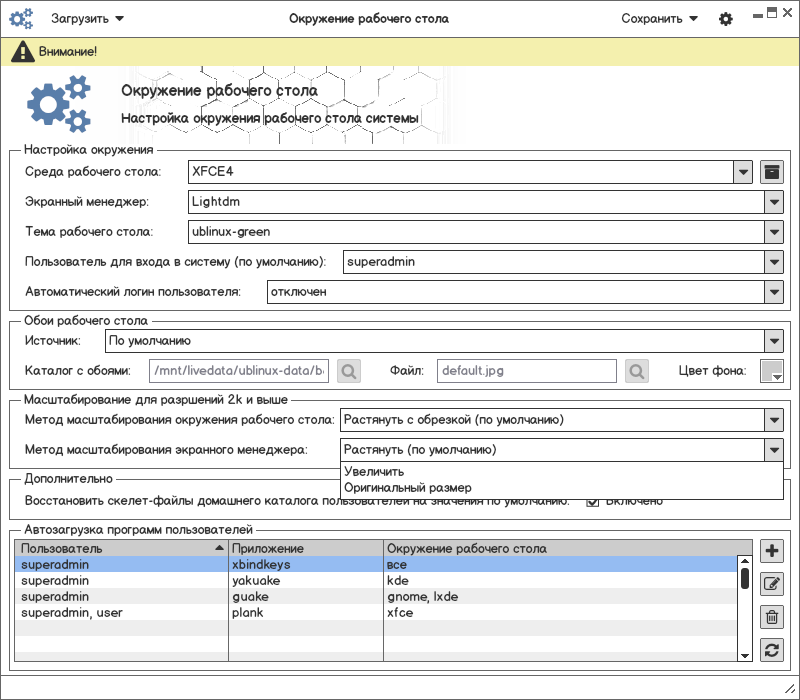Viewport: 800px width, 700px height.
Task: Edit the selected autostart entry
Action: pyautogui.click(x=771, y=584)
